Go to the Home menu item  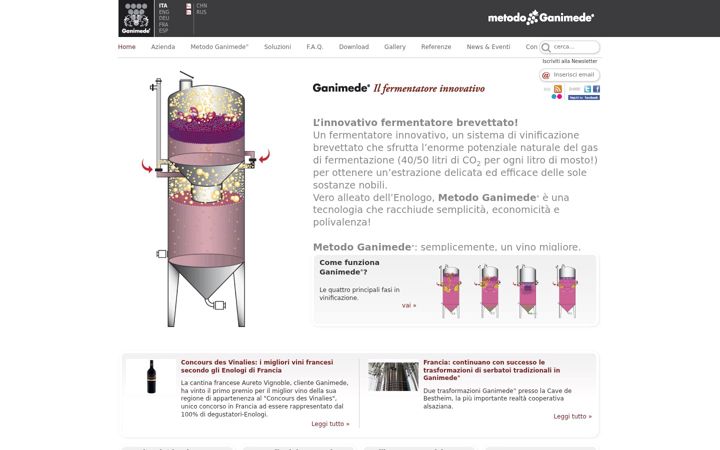point(127,47)
